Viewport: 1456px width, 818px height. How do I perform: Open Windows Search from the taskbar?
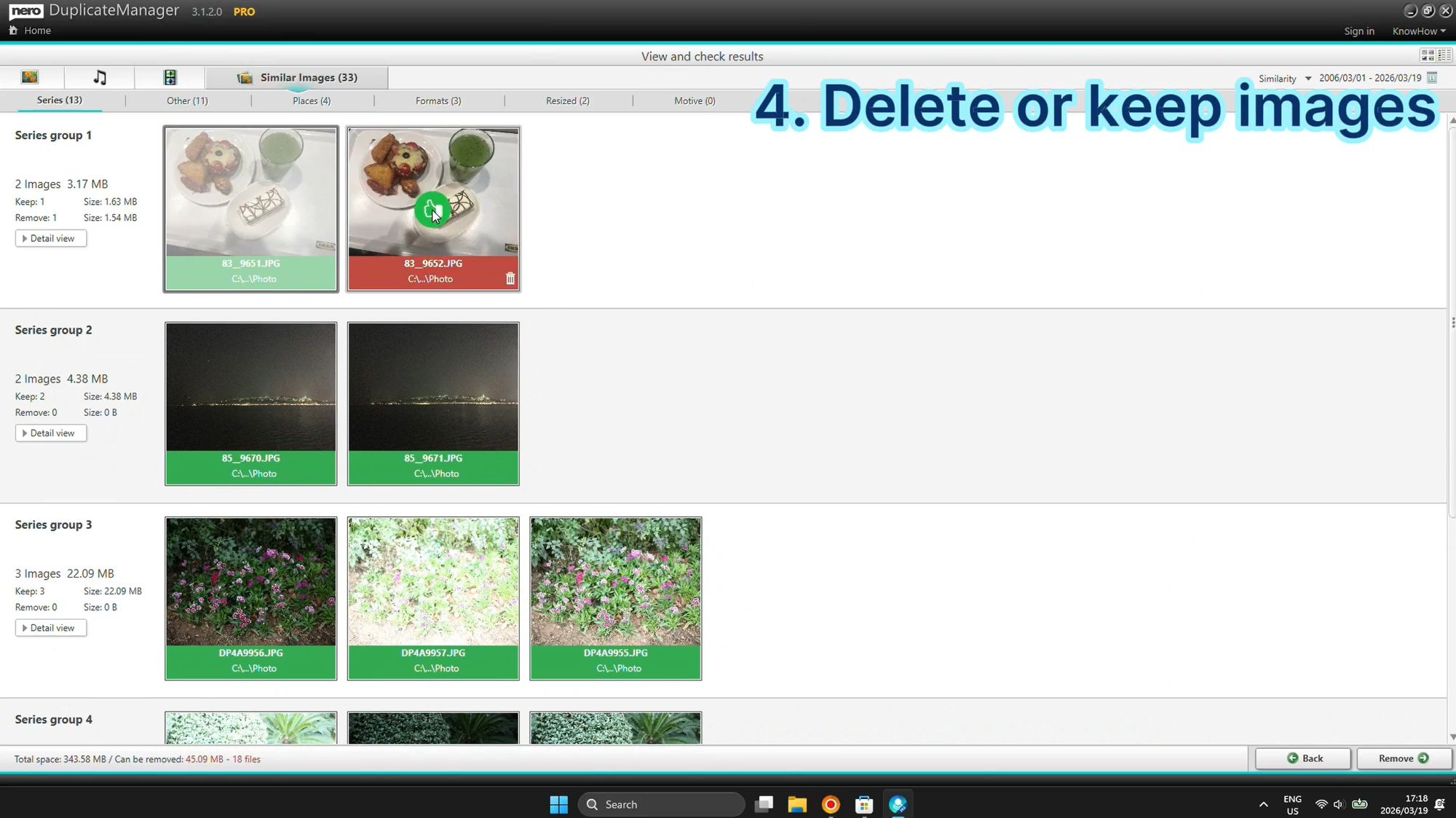[x=661, y=803]
